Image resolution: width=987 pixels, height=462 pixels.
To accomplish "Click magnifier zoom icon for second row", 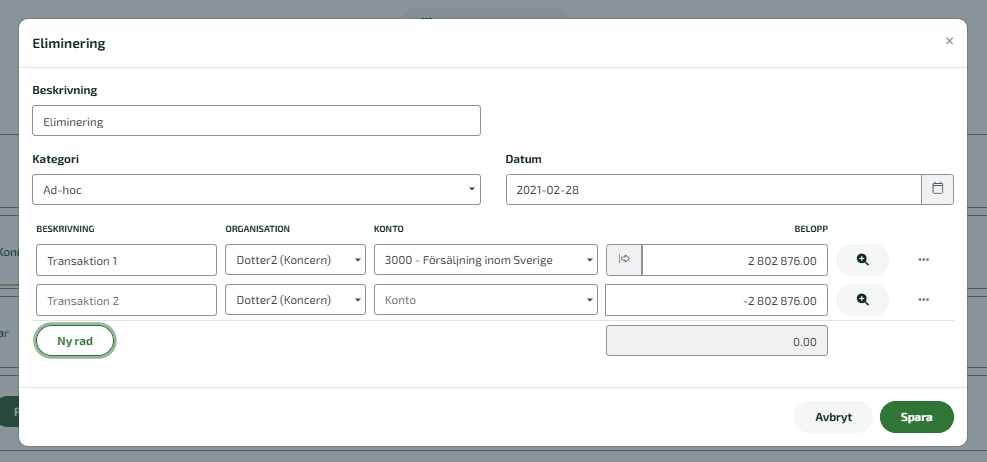I will [862, 300].
